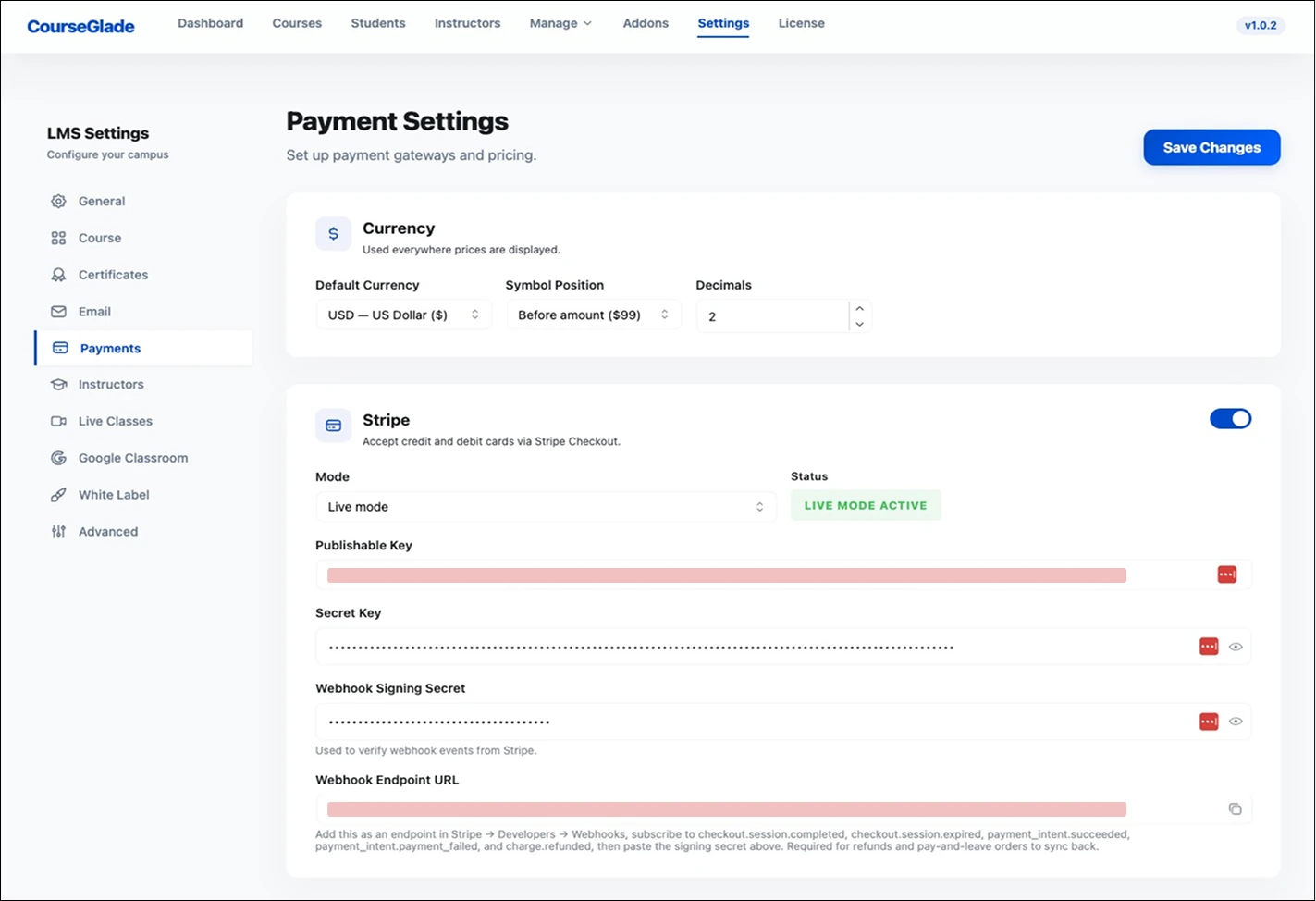This screenshot has width=1316, height=901.
Task: Click the Email envelope icon
Action: [58, 312]
